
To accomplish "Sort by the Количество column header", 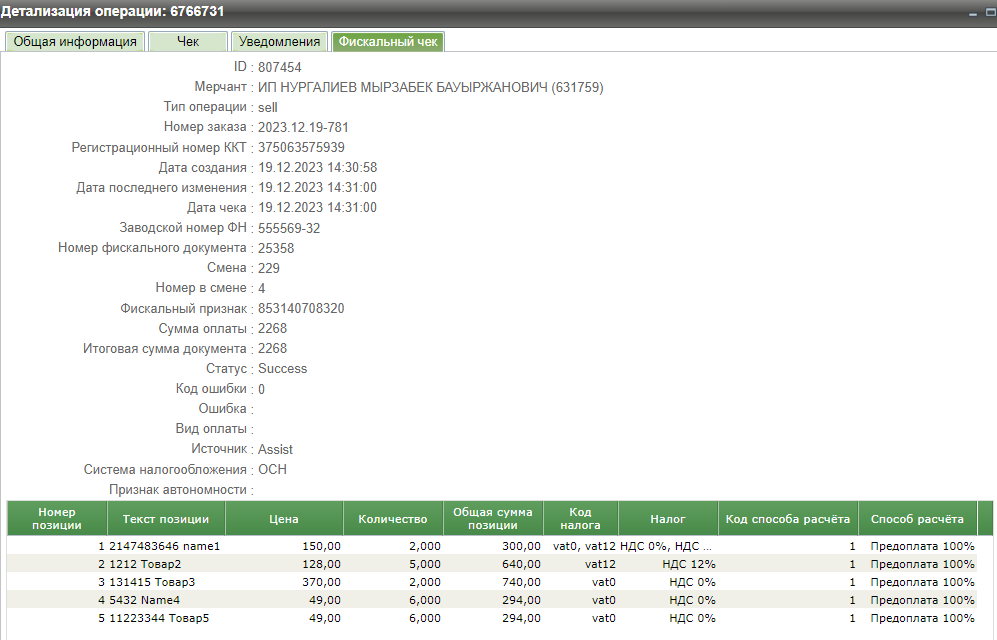I will pyautogui.click(x=393, y=519).
